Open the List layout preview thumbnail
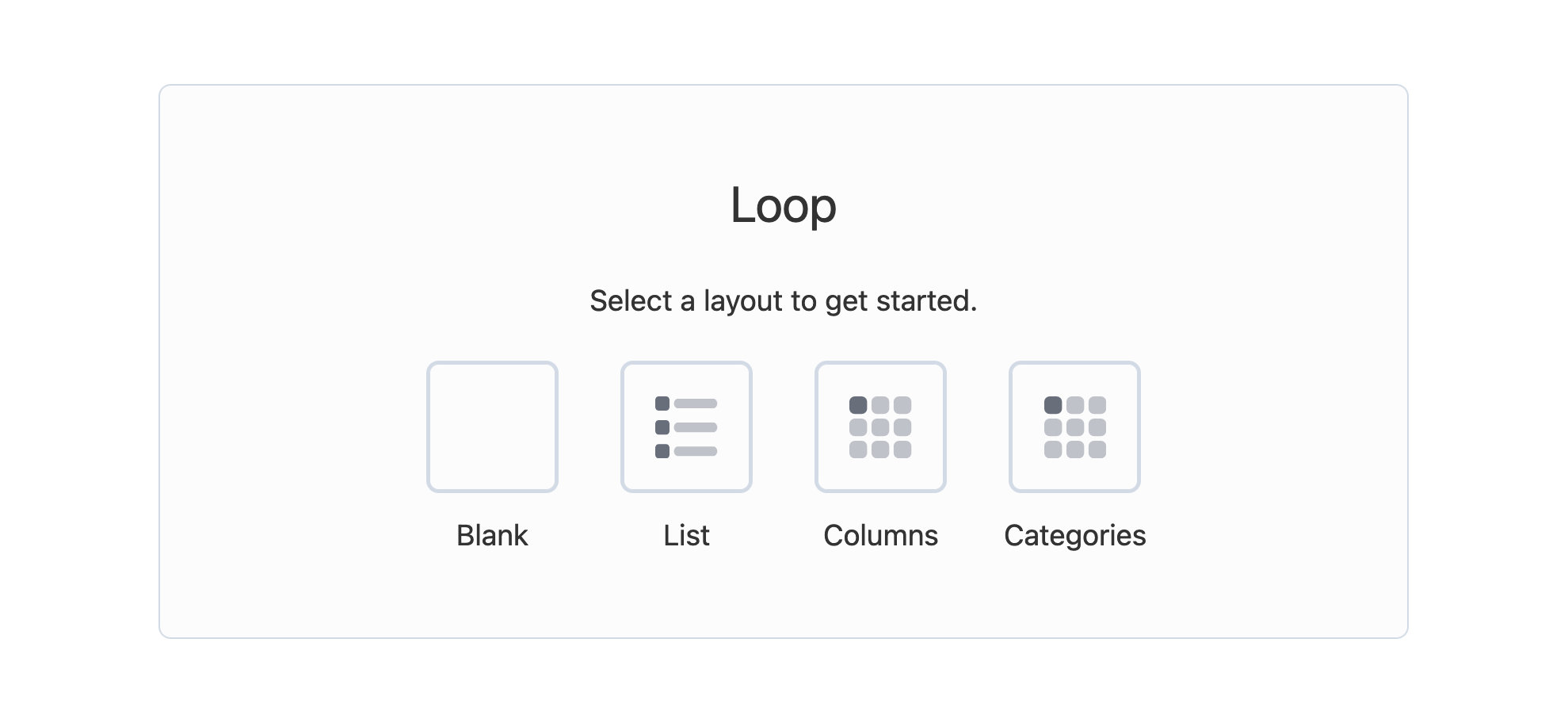 tap(686, 426)
